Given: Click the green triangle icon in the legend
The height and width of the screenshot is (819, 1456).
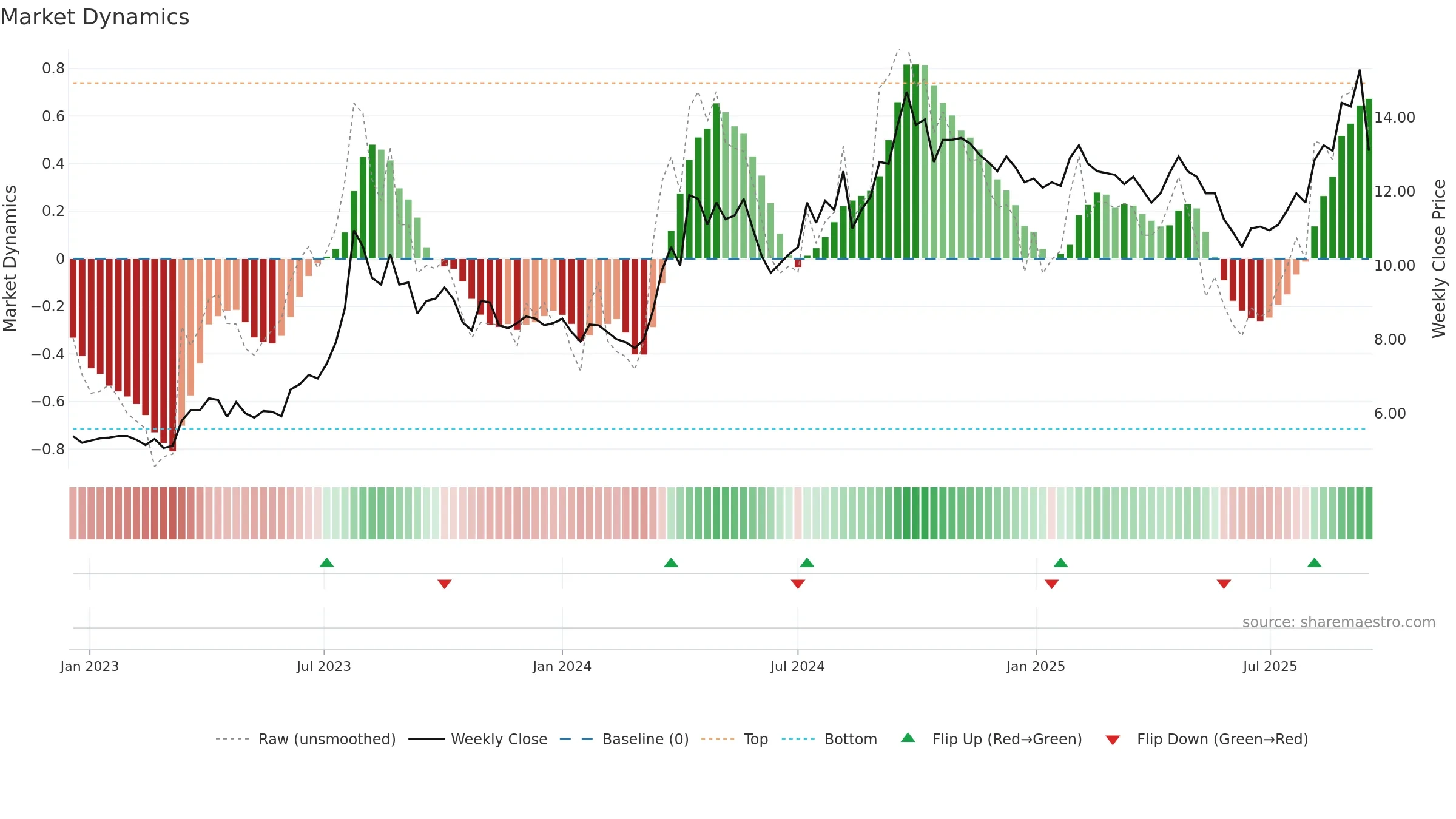Looking at the screenshot, I should [908, 738].
